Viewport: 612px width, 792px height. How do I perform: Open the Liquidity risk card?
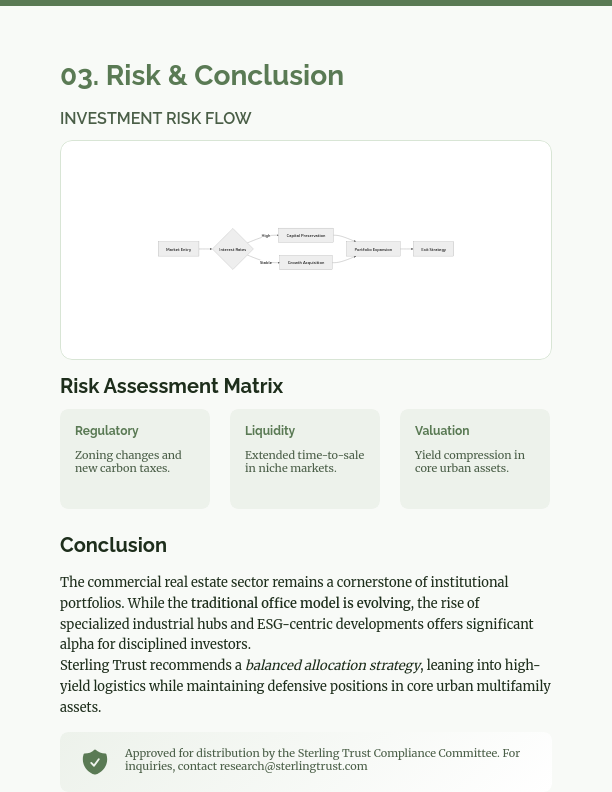pyautogui.click(x=305, y=459)
